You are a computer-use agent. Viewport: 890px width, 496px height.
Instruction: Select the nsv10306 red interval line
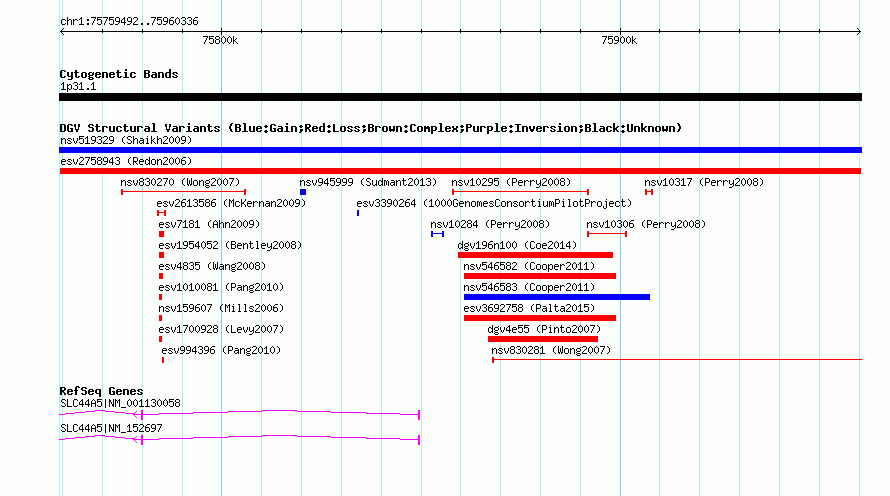point(607,234)
